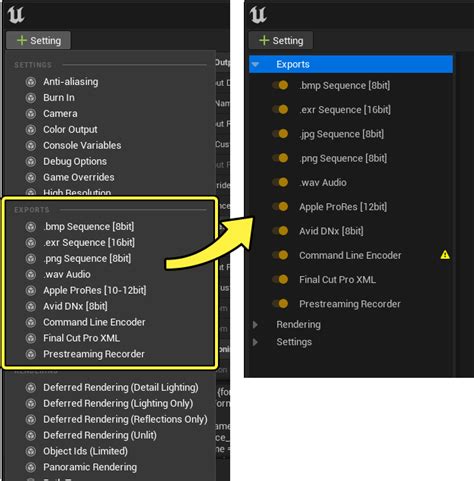This screenshot has height=481, width=474.
Task: Open the left green plus Setting button
Action: tap(38, 40)
